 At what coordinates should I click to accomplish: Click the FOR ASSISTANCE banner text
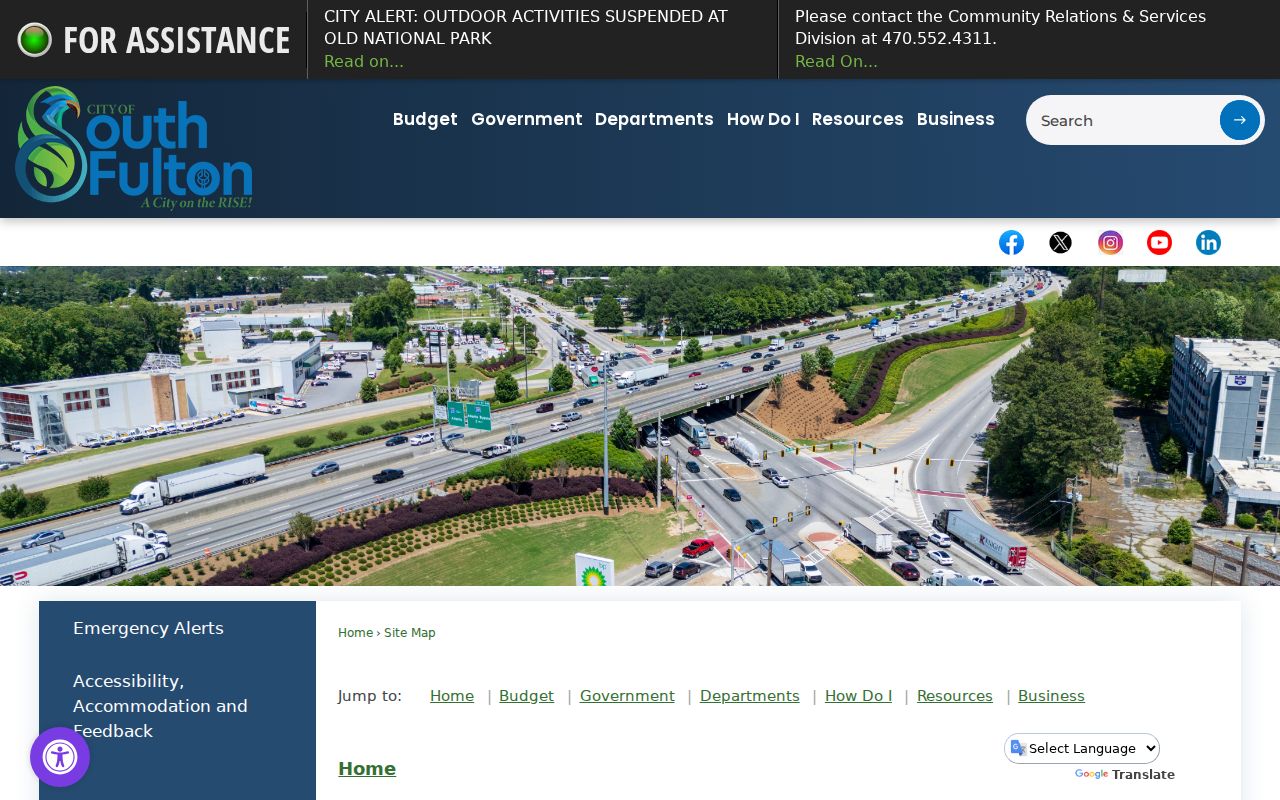click(x=177, y=40)
